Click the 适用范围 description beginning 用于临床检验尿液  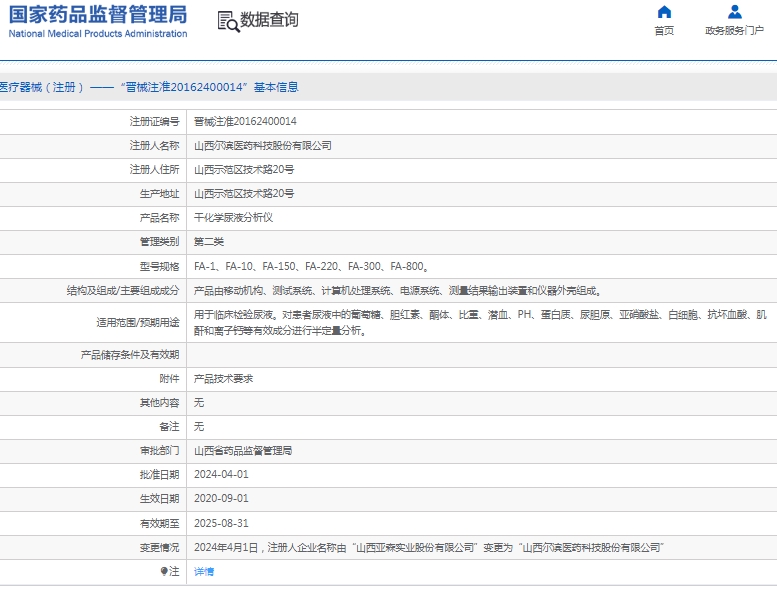480,322
